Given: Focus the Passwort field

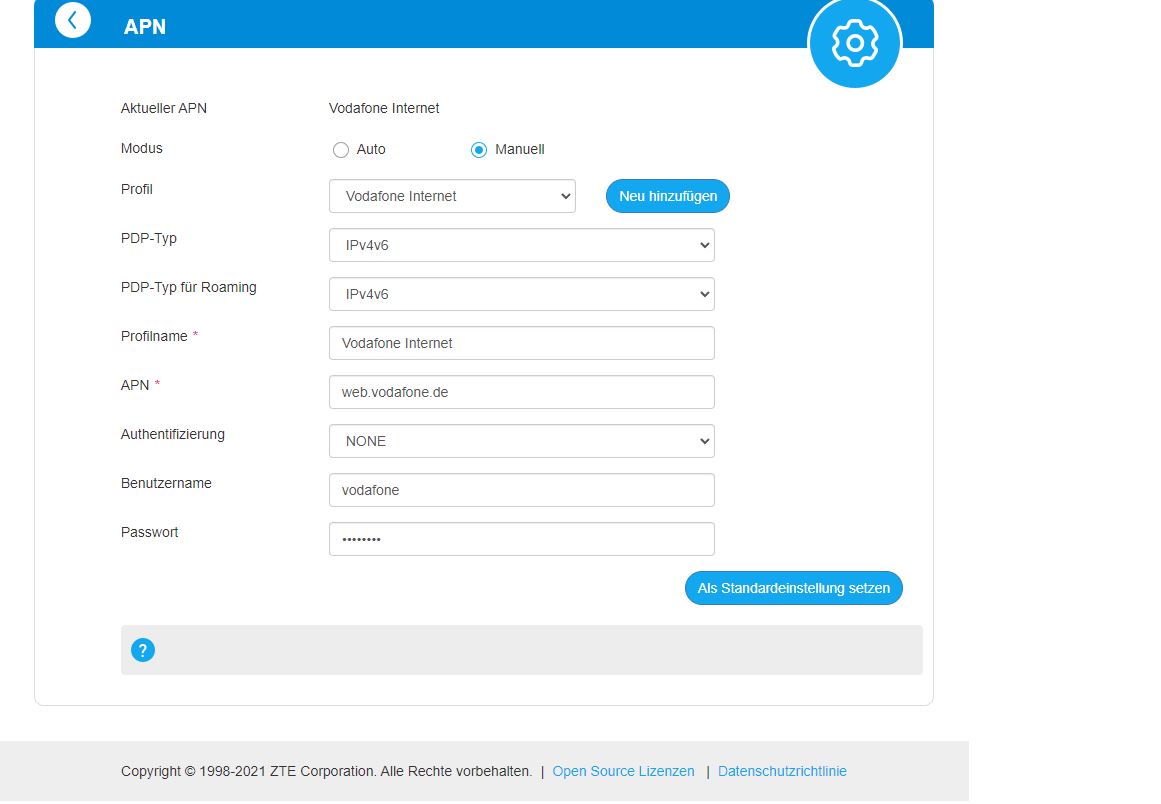Looking at the screenshot, I should pyautogui.click(x=521, y=539).
